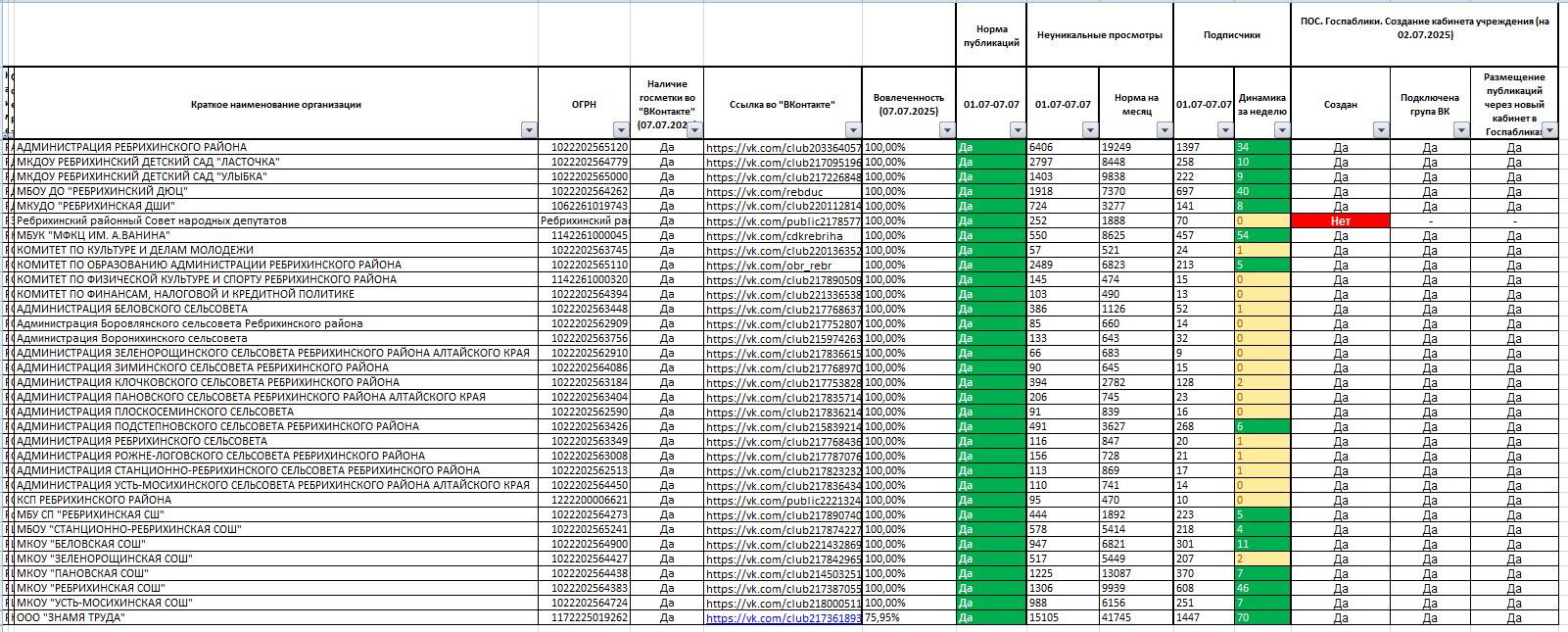Click the МКУДО "РЕБРИХИНСКАЯ ДШИ" cell

276,207
